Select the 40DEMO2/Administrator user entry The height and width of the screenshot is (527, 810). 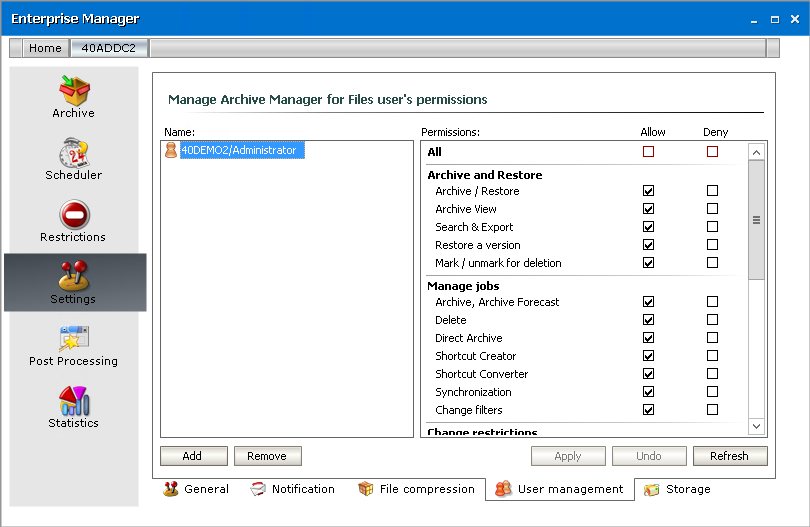tap(238, 150)
